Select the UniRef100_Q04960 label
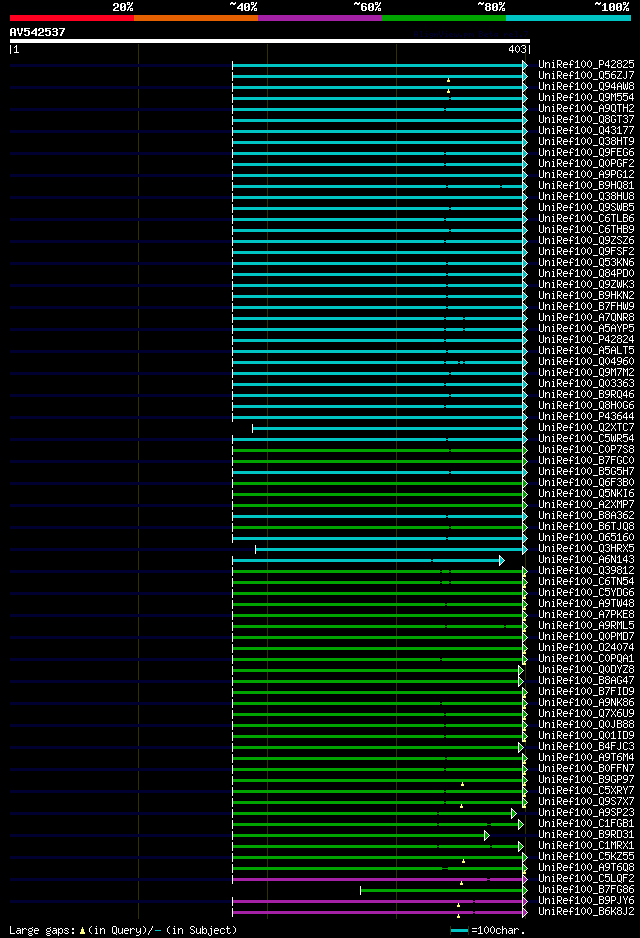Screen dimensions: 640x938 click(x=586, y=362)
